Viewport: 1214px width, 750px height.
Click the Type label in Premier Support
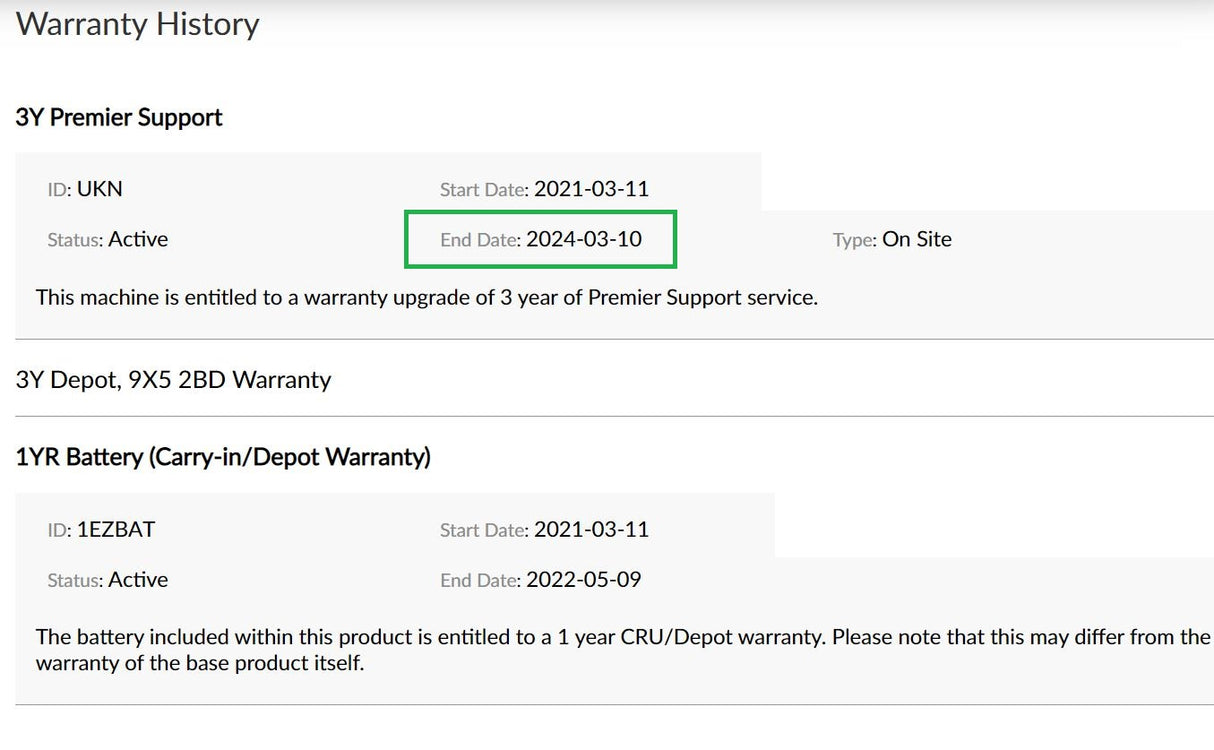854,240
